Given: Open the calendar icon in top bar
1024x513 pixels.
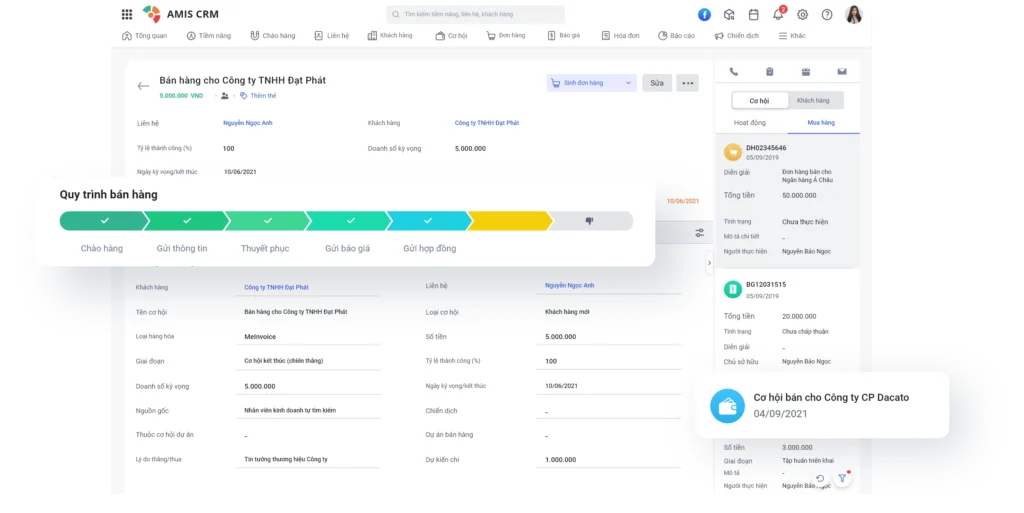Looking at the screenshot, I should 754,14.
